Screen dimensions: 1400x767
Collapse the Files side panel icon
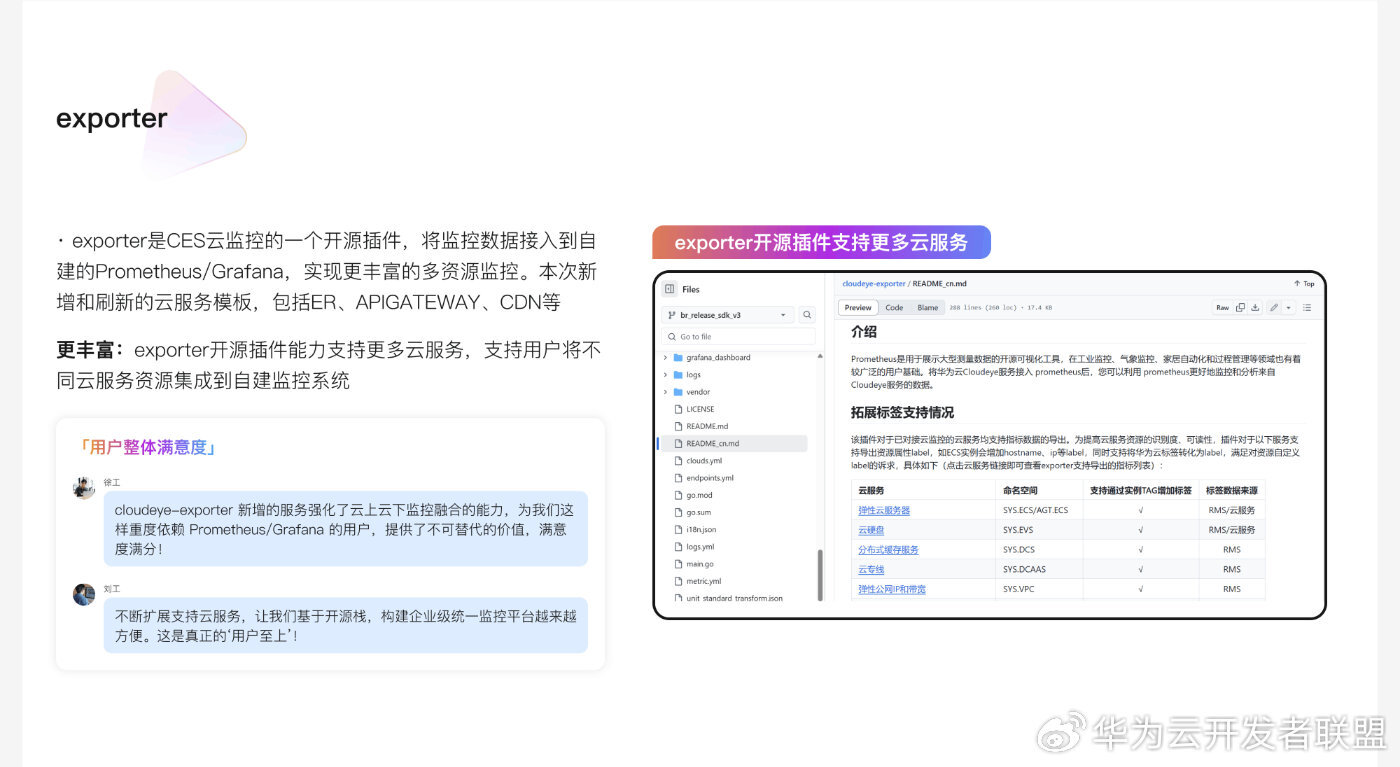tap(669, 289)
